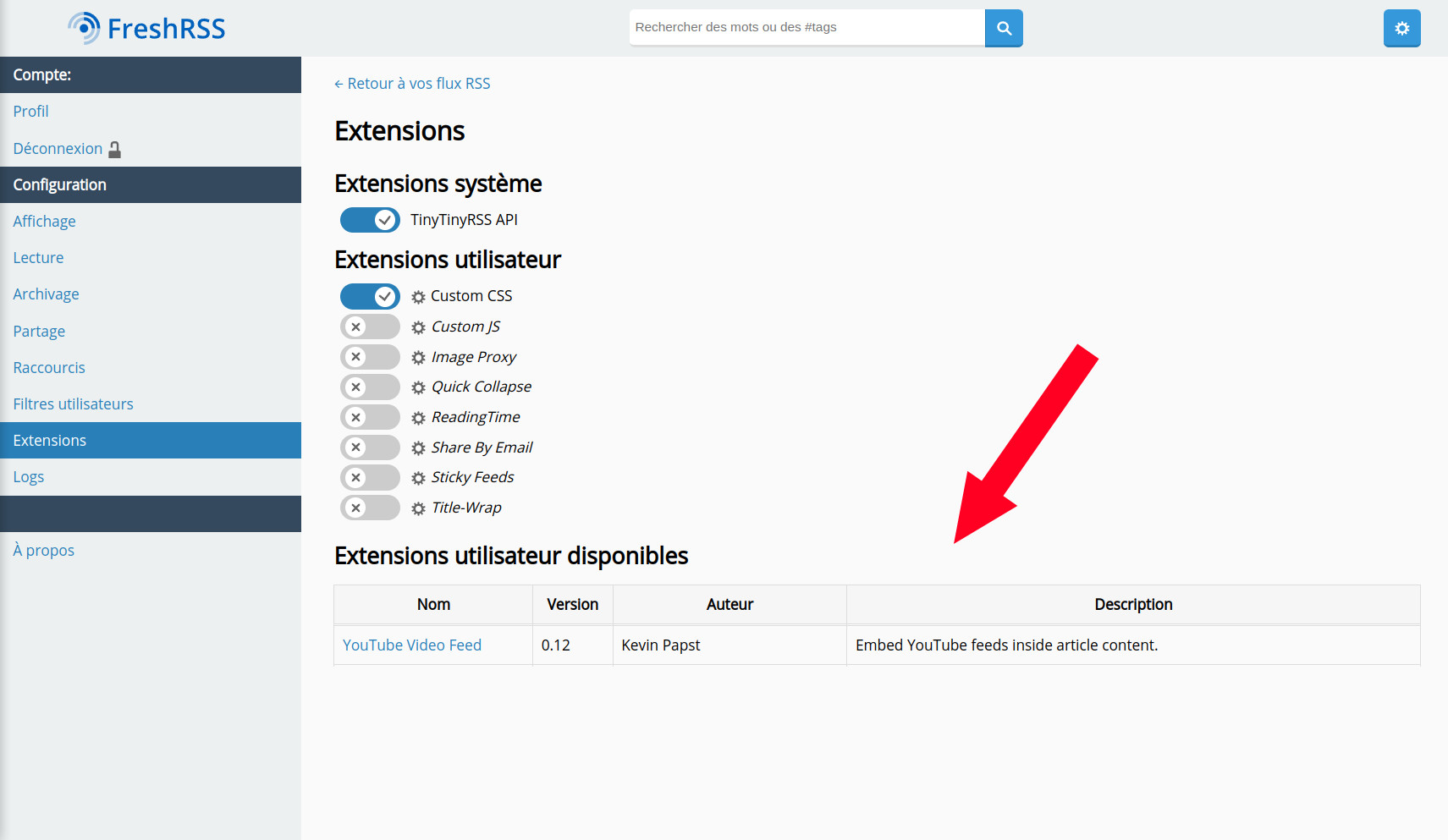Click the Version column header

[573, 605]
